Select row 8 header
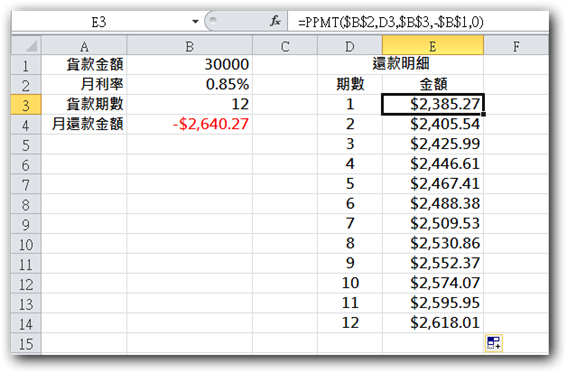This screenshot has width=567, height=373. 26,204
